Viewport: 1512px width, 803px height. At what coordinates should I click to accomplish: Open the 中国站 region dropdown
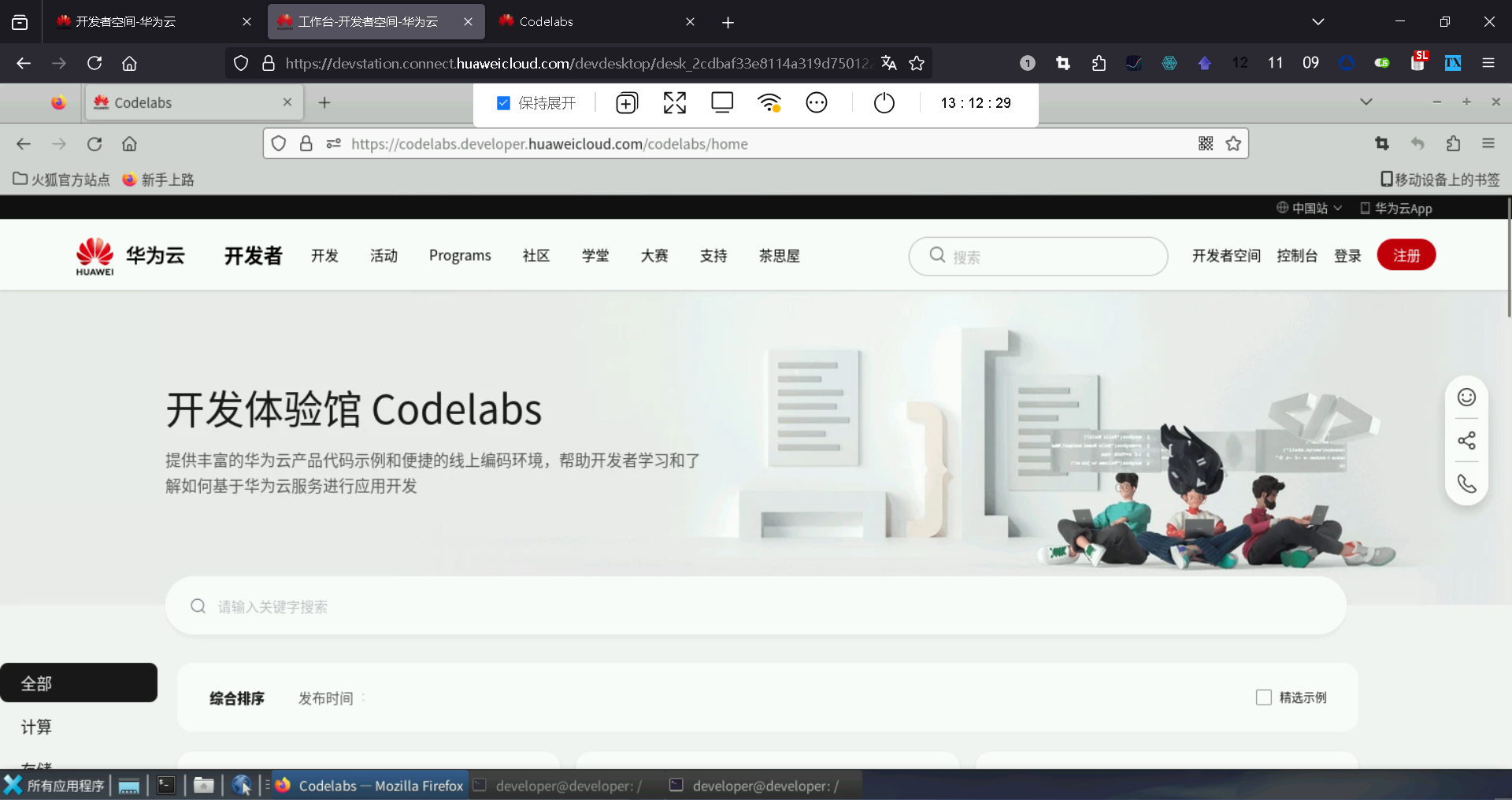click(1307, 208)
